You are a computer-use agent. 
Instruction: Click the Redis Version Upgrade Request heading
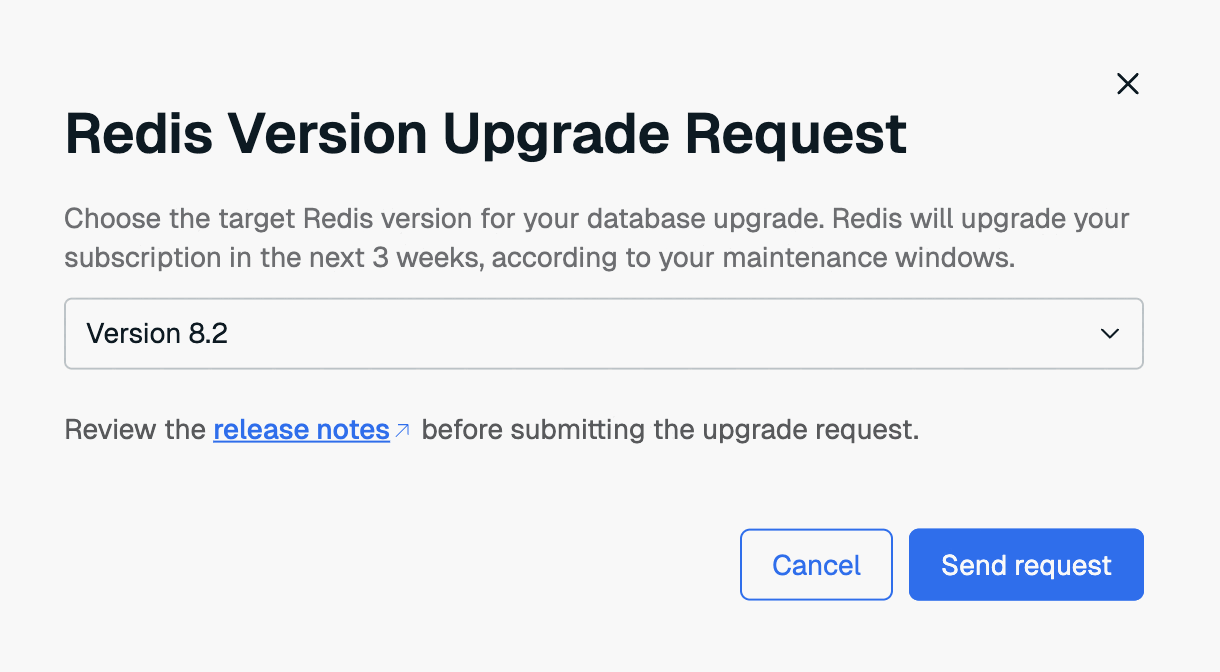485,134
